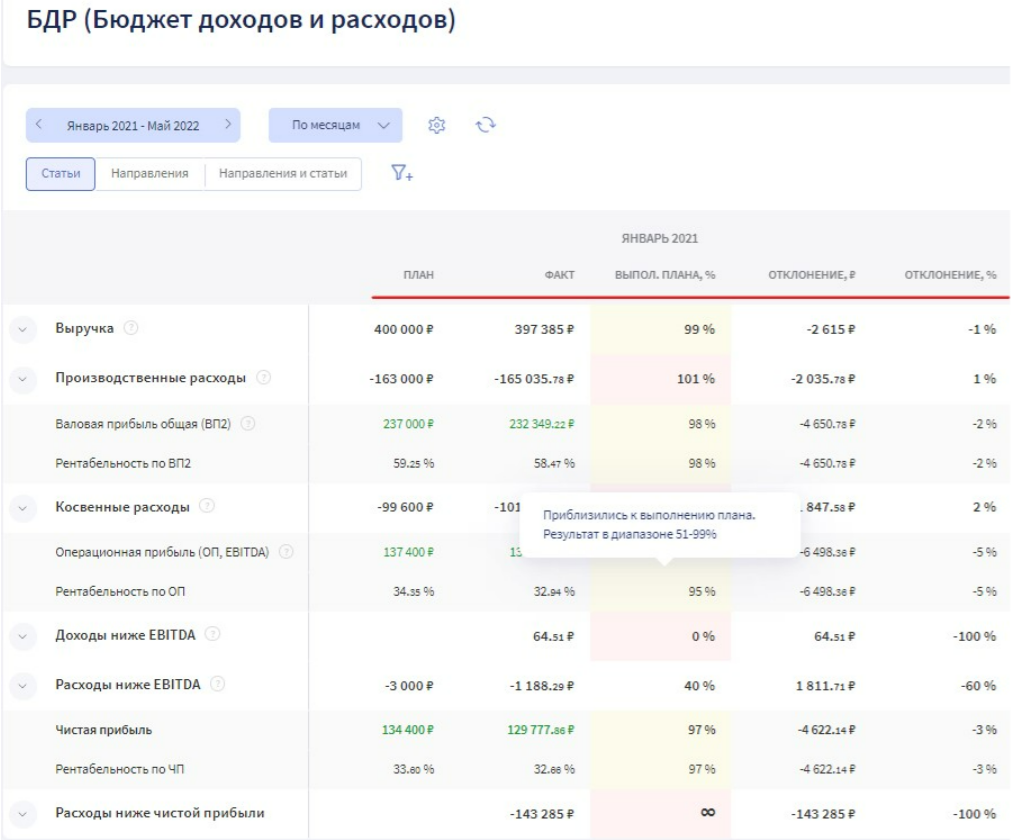
Task: Go to the next period using right arrow
Action: tap(226, 126)
